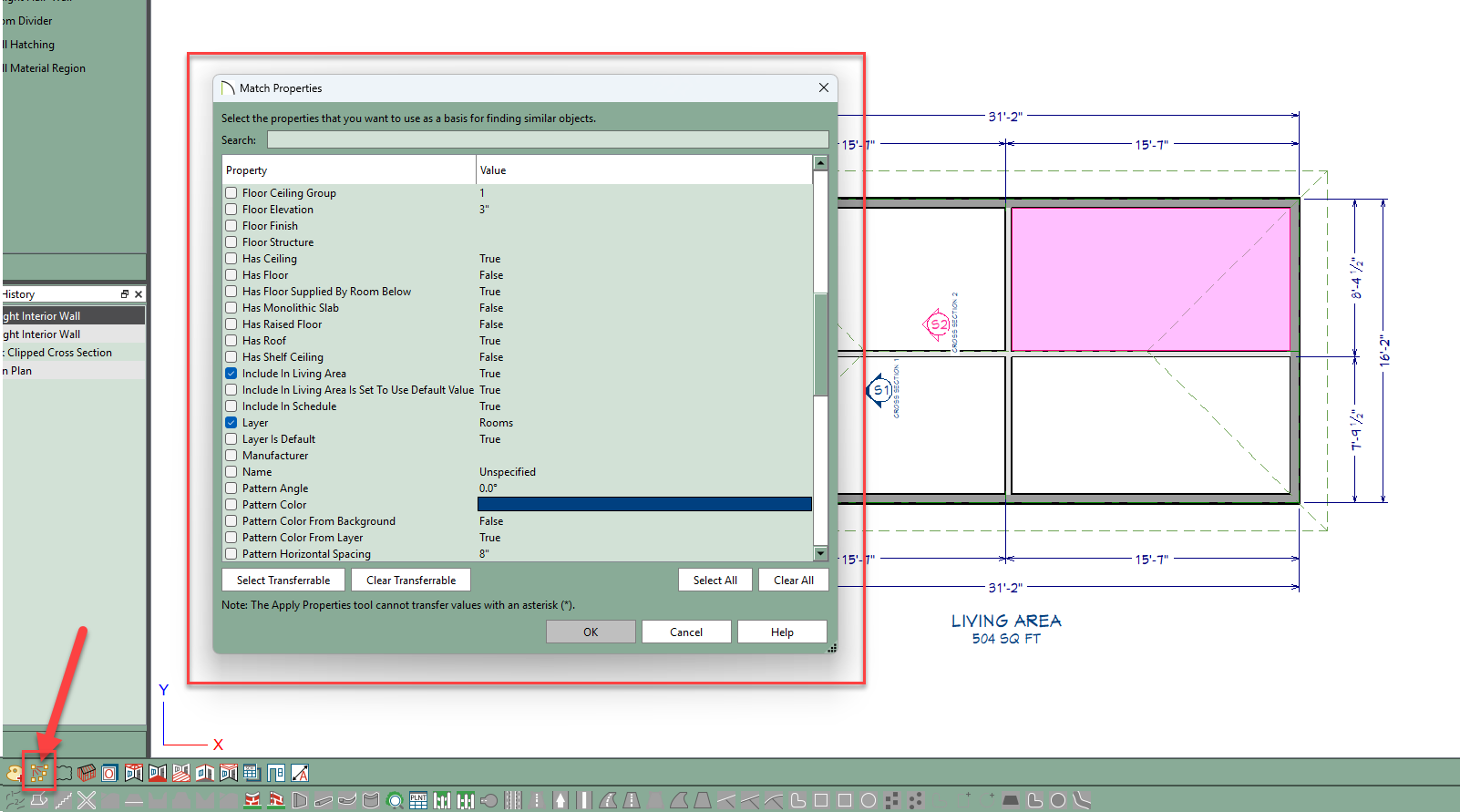Open the red barn framing view icon
Screen dimensions: 1460x812
[x=87, y=773]
